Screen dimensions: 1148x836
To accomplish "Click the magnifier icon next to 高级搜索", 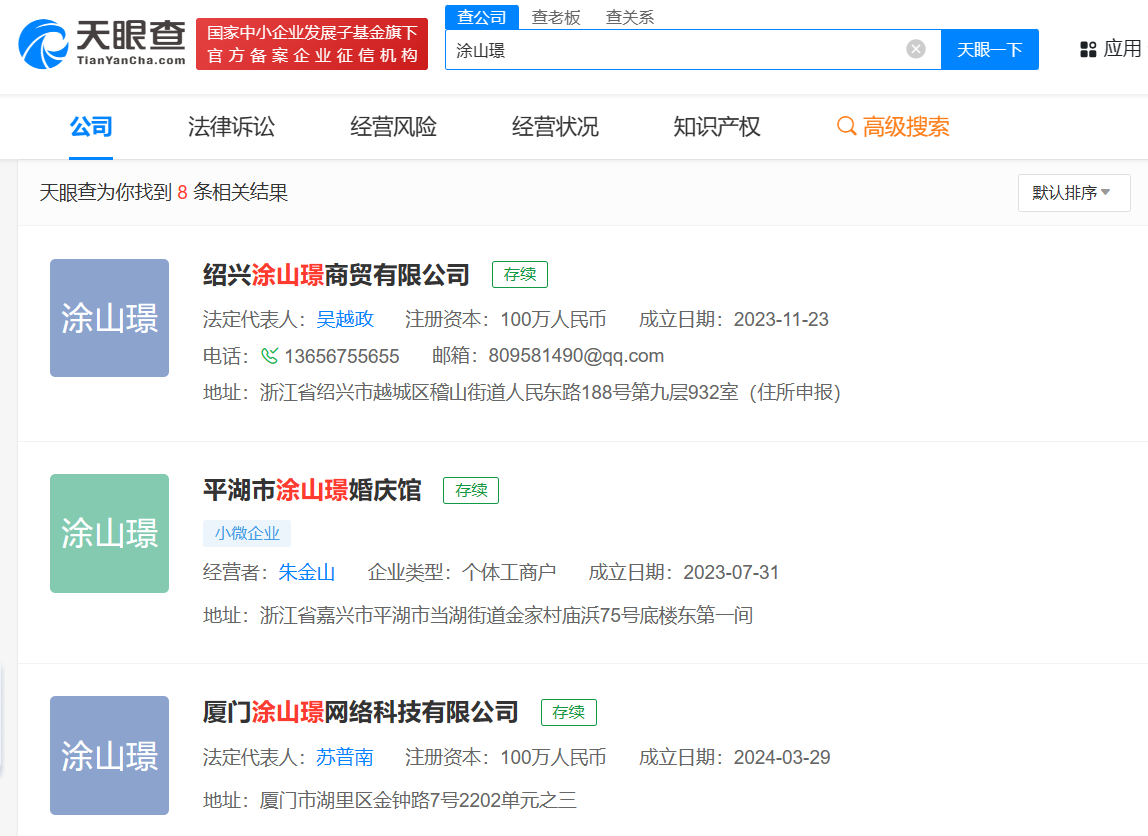I will 846,127.
